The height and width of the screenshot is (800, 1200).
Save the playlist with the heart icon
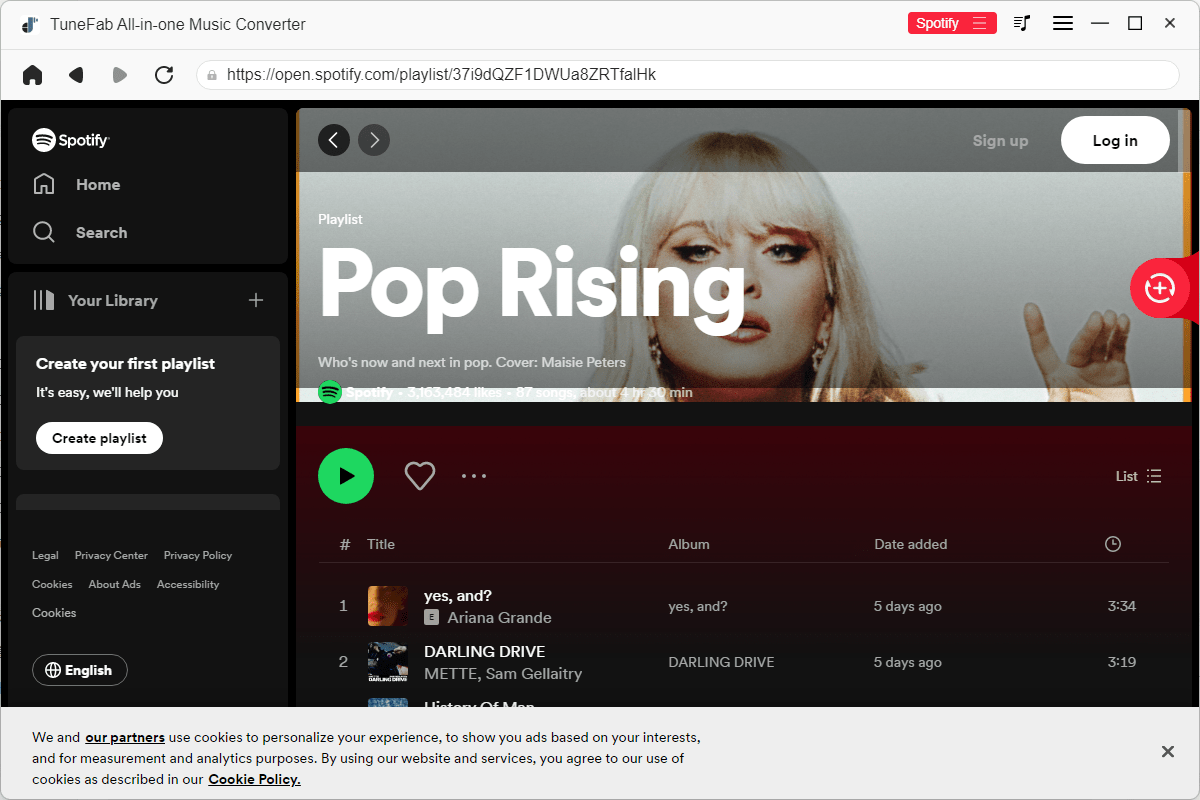pos(419,475)
